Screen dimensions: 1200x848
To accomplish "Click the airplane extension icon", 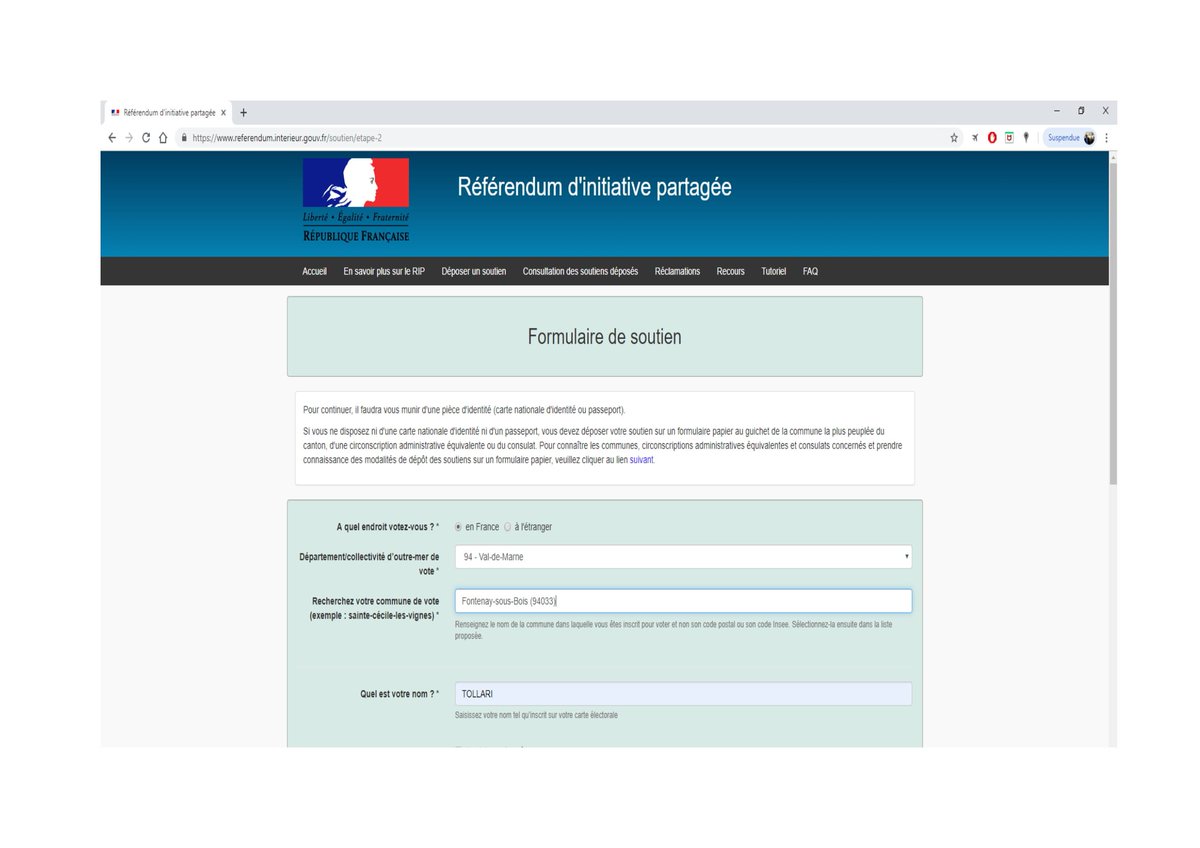I will click(x=975, y=138).
